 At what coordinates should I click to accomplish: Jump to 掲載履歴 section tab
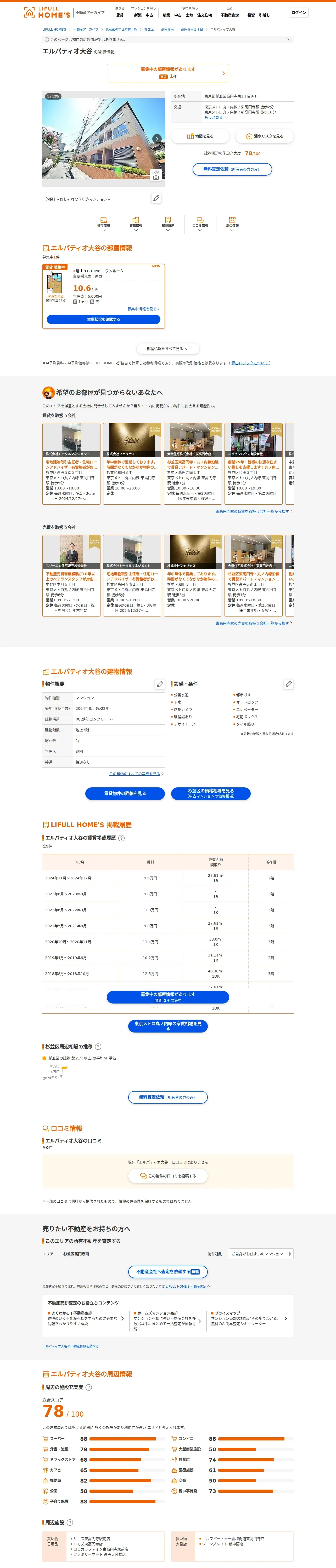coord(168,224)
